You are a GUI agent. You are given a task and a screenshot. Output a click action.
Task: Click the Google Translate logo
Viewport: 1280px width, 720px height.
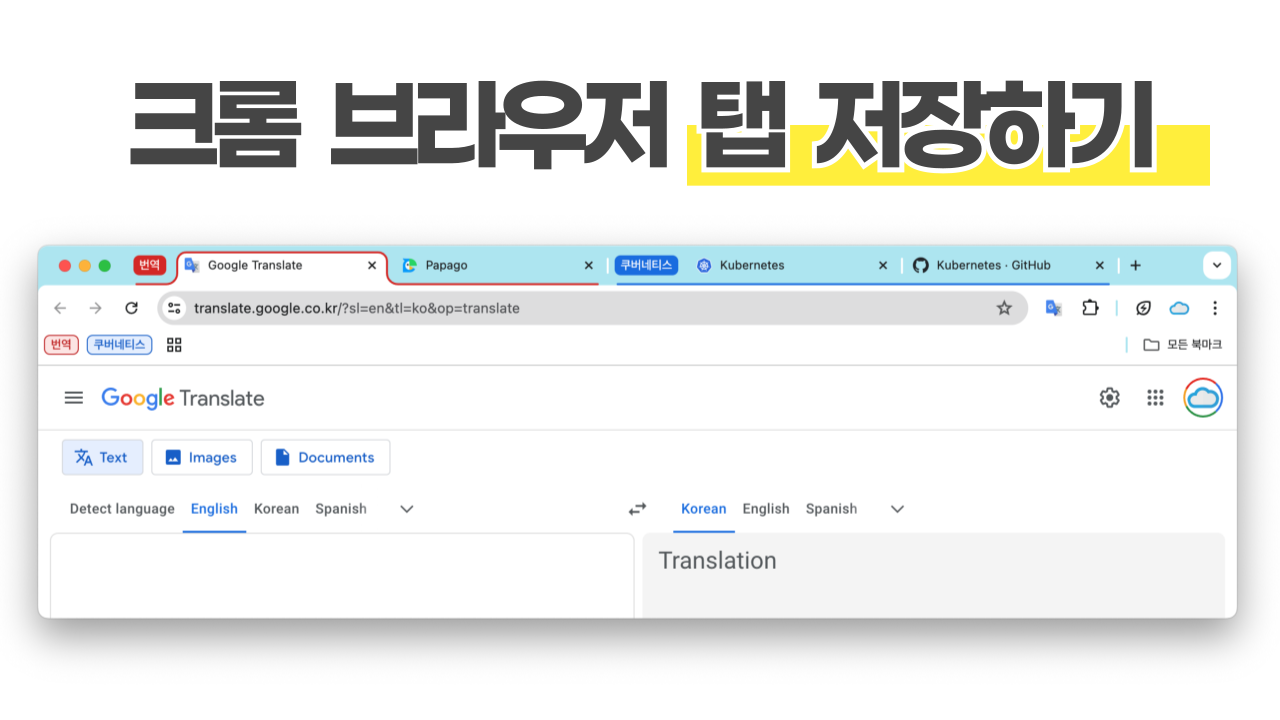(183, 398)
